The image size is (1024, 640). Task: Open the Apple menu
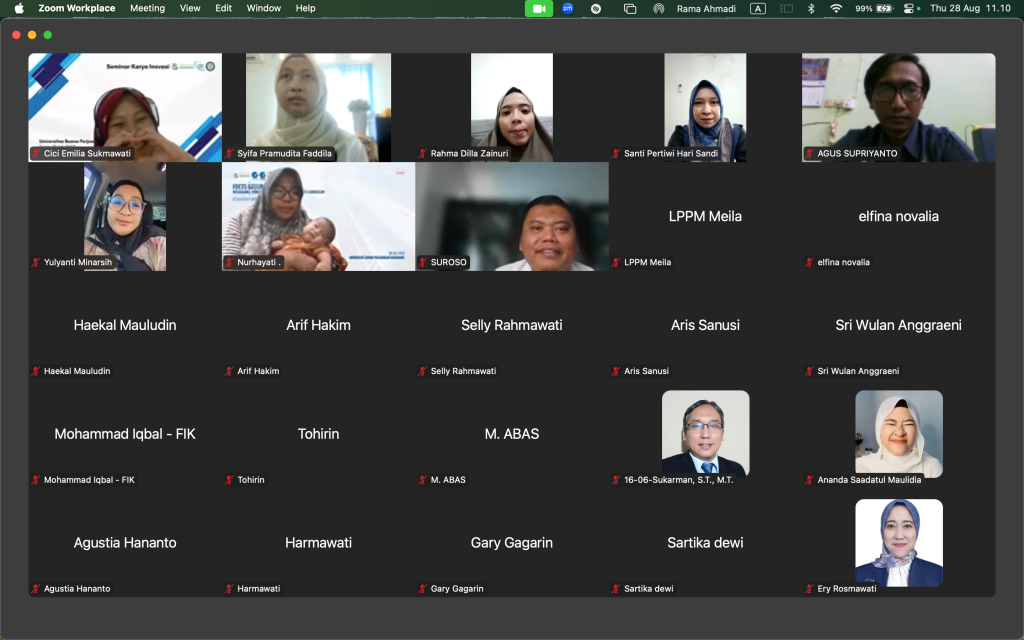point(19,8)
